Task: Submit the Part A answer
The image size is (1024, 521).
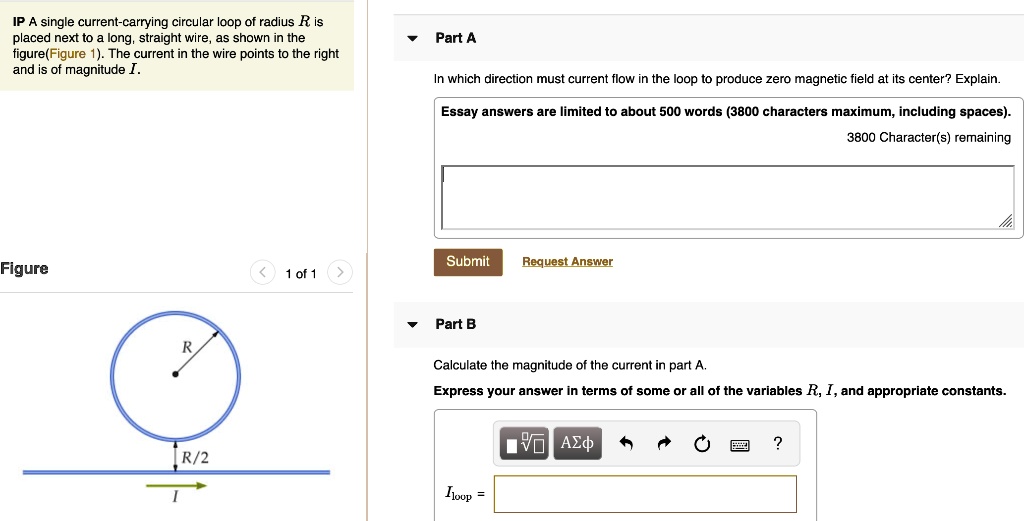Action: tap(468, 262)
